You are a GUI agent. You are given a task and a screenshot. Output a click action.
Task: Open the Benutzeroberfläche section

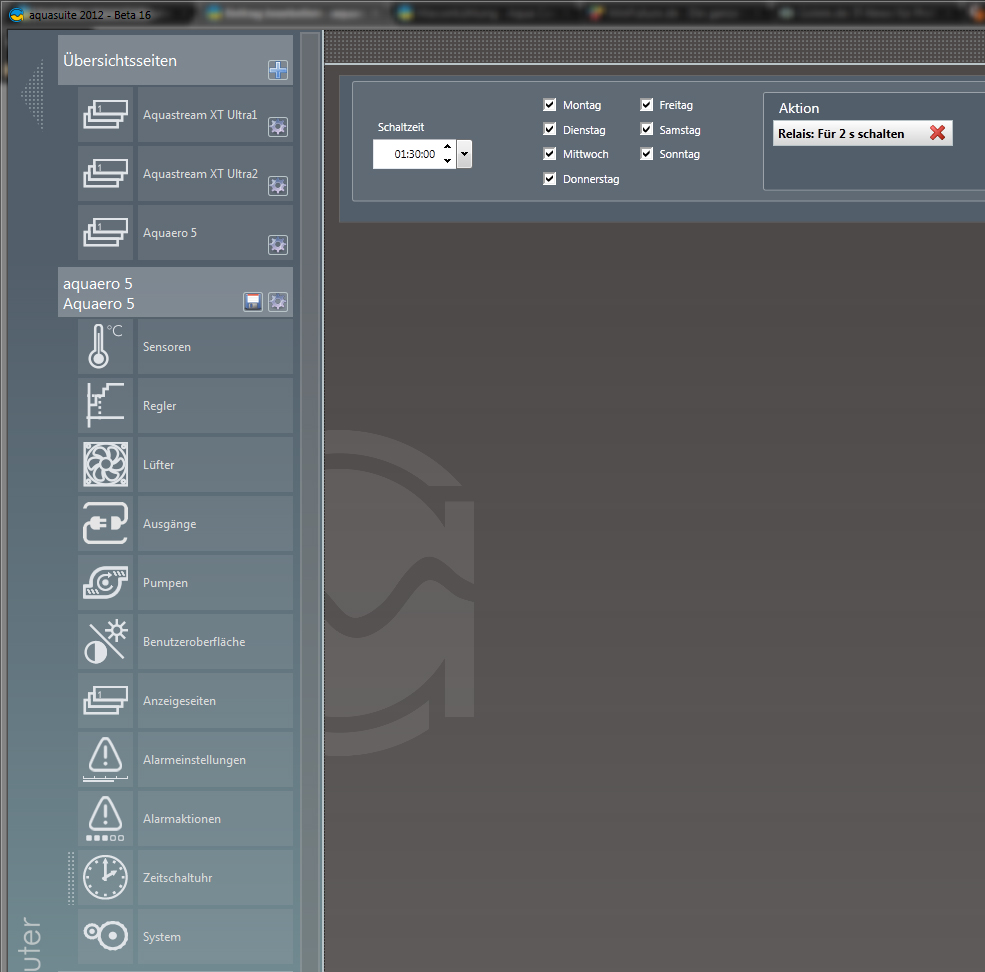coord(215,642)
